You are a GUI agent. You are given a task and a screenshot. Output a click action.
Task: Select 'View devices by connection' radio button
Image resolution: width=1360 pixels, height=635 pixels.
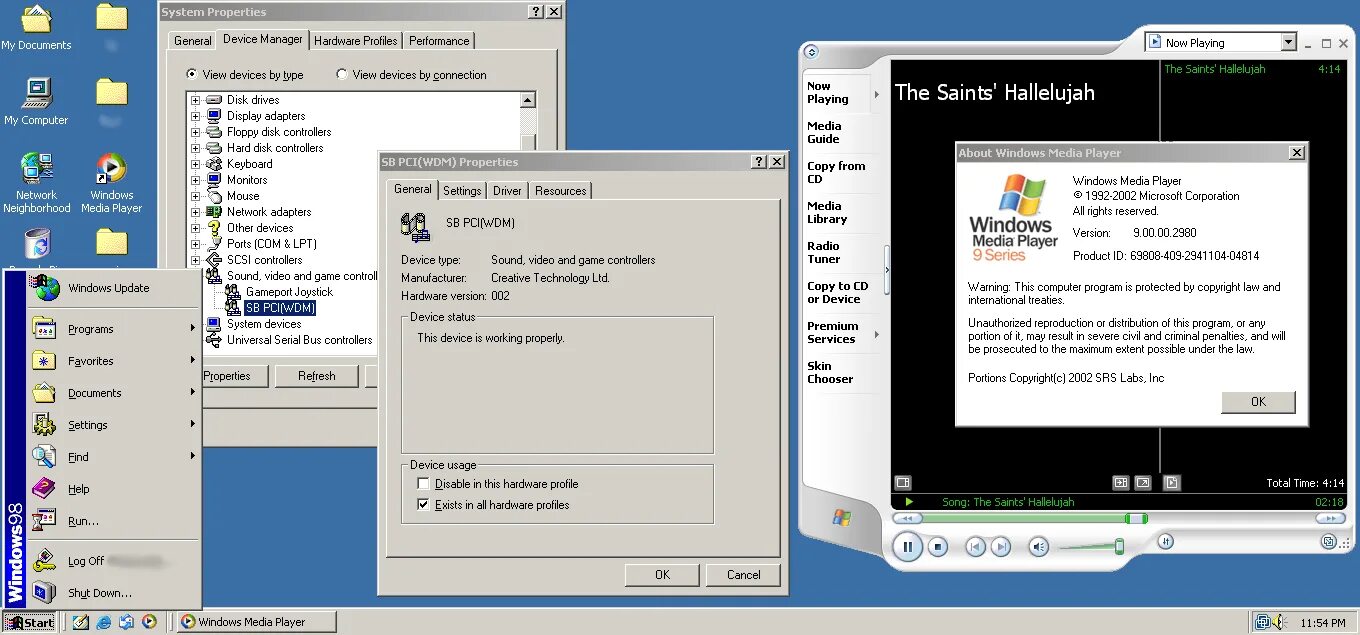pos(340,74)
